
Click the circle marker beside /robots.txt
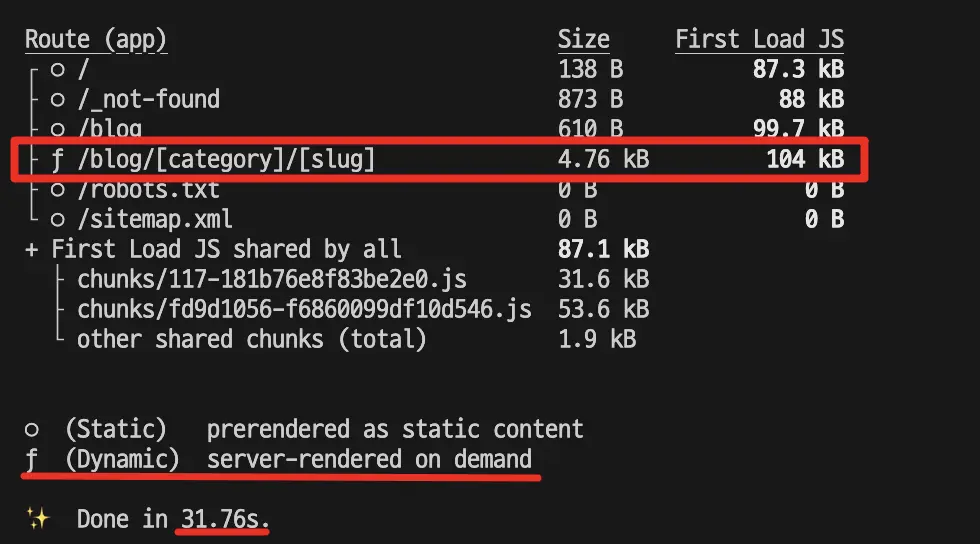point(58,189)
